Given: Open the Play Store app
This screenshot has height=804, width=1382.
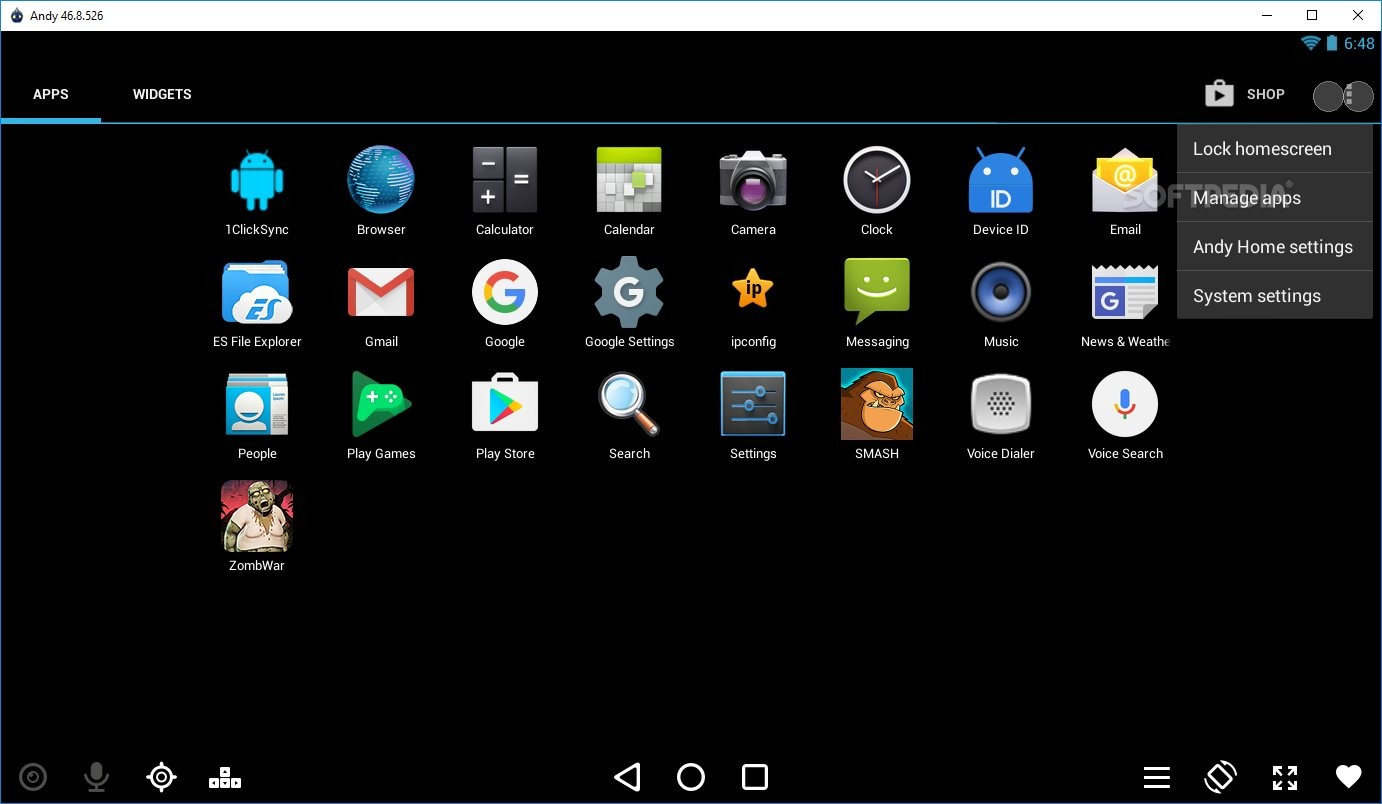Looking at the screenshot, I should pyautogui.click(x=505, y=415).
